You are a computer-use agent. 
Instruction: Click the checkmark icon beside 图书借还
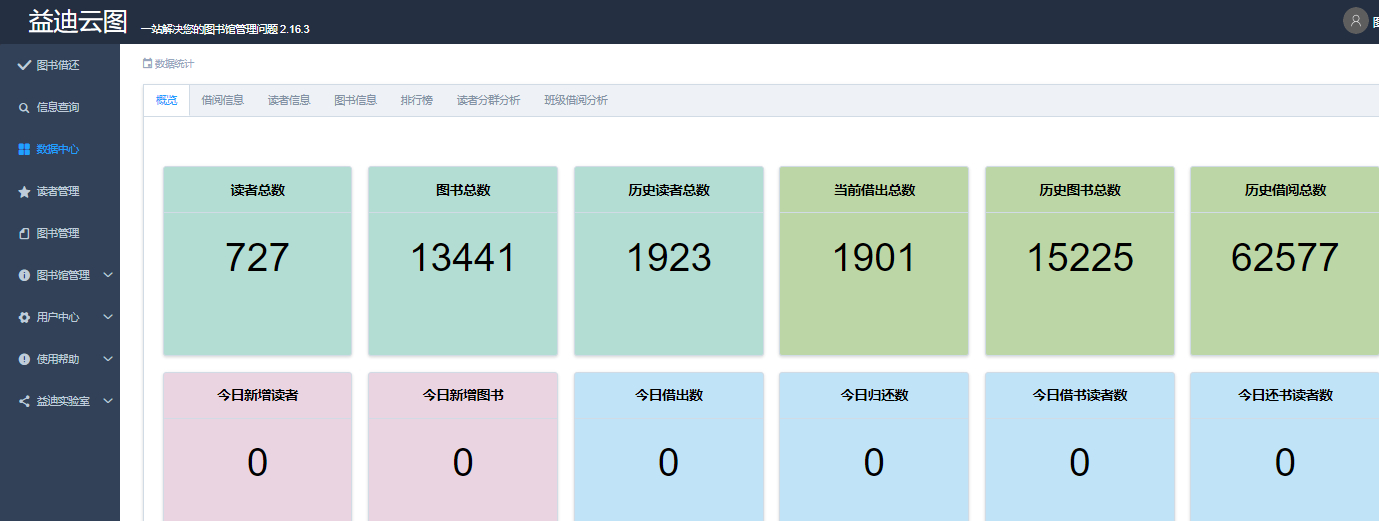(x=24, y=65)
